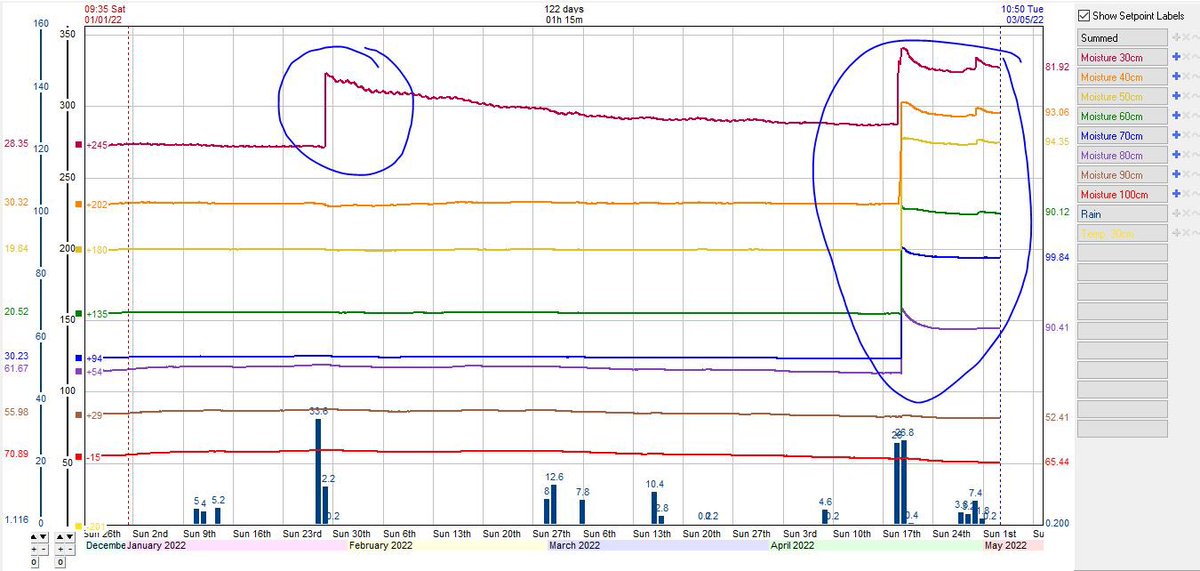The width and height of the screenshot is (1200, 571).
Task: Click the 0 reset button under the blue rain axis
Action: tap(34, 562)
